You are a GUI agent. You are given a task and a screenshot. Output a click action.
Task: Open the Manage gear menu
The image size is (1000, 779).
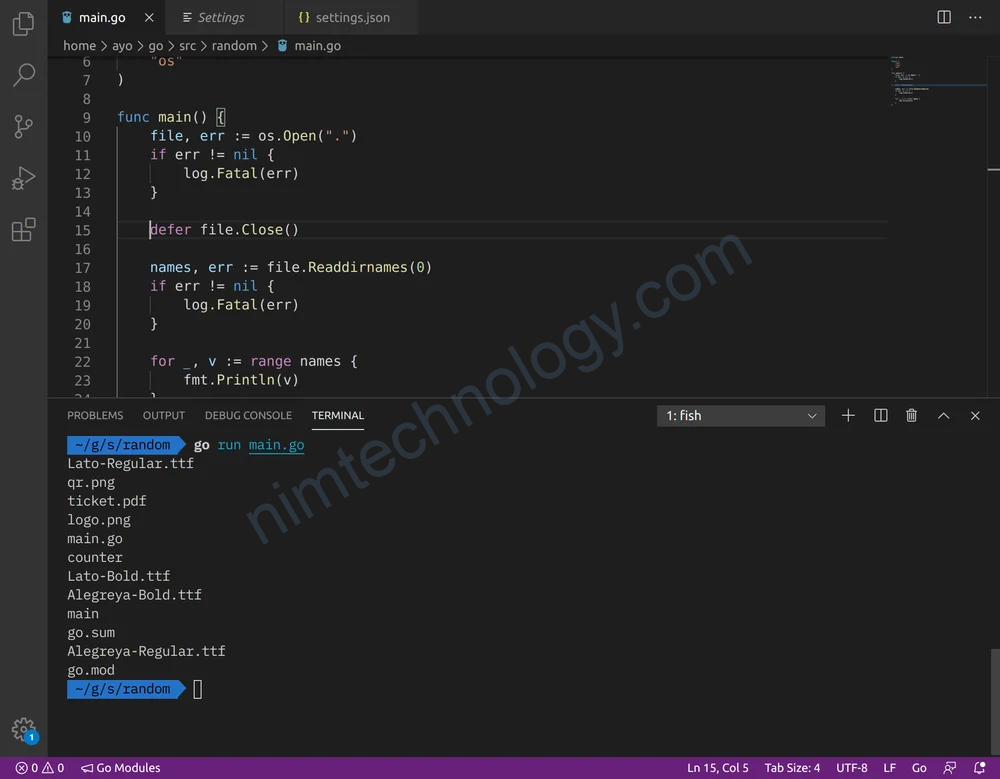(24, 729)
